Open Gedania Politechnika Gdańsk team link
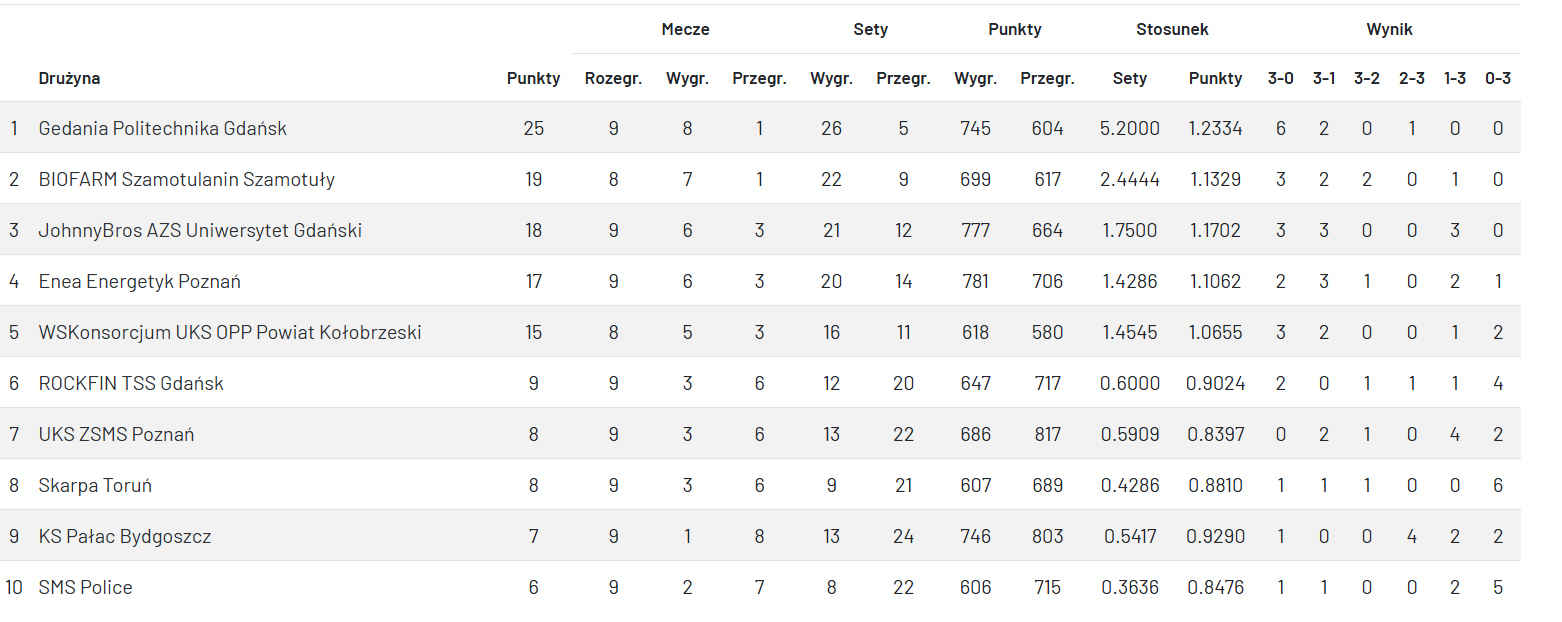1562x622 pixels. click(162, 128)
